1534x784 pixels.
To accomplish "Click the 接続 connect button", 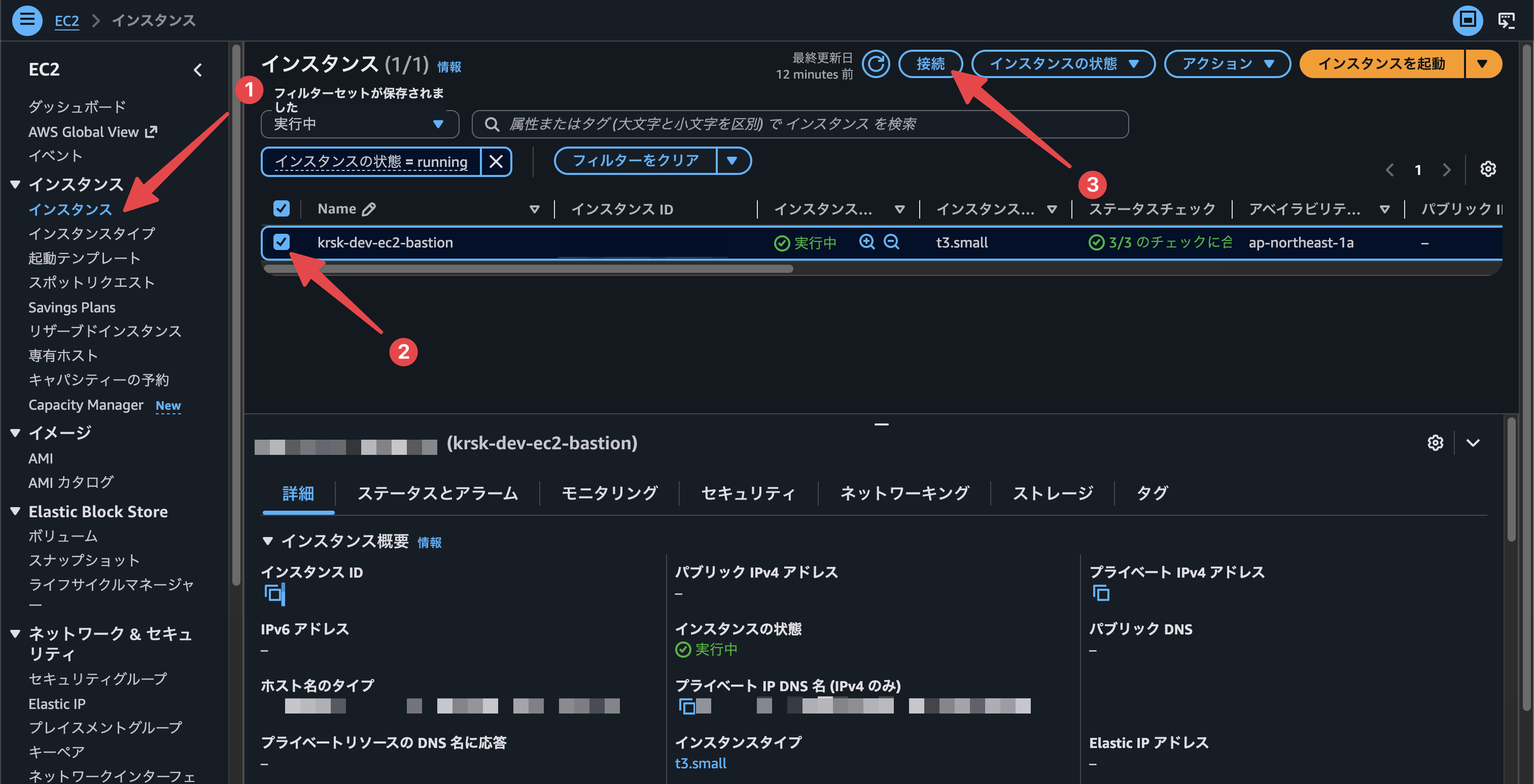I will click(x=930, y=64).
